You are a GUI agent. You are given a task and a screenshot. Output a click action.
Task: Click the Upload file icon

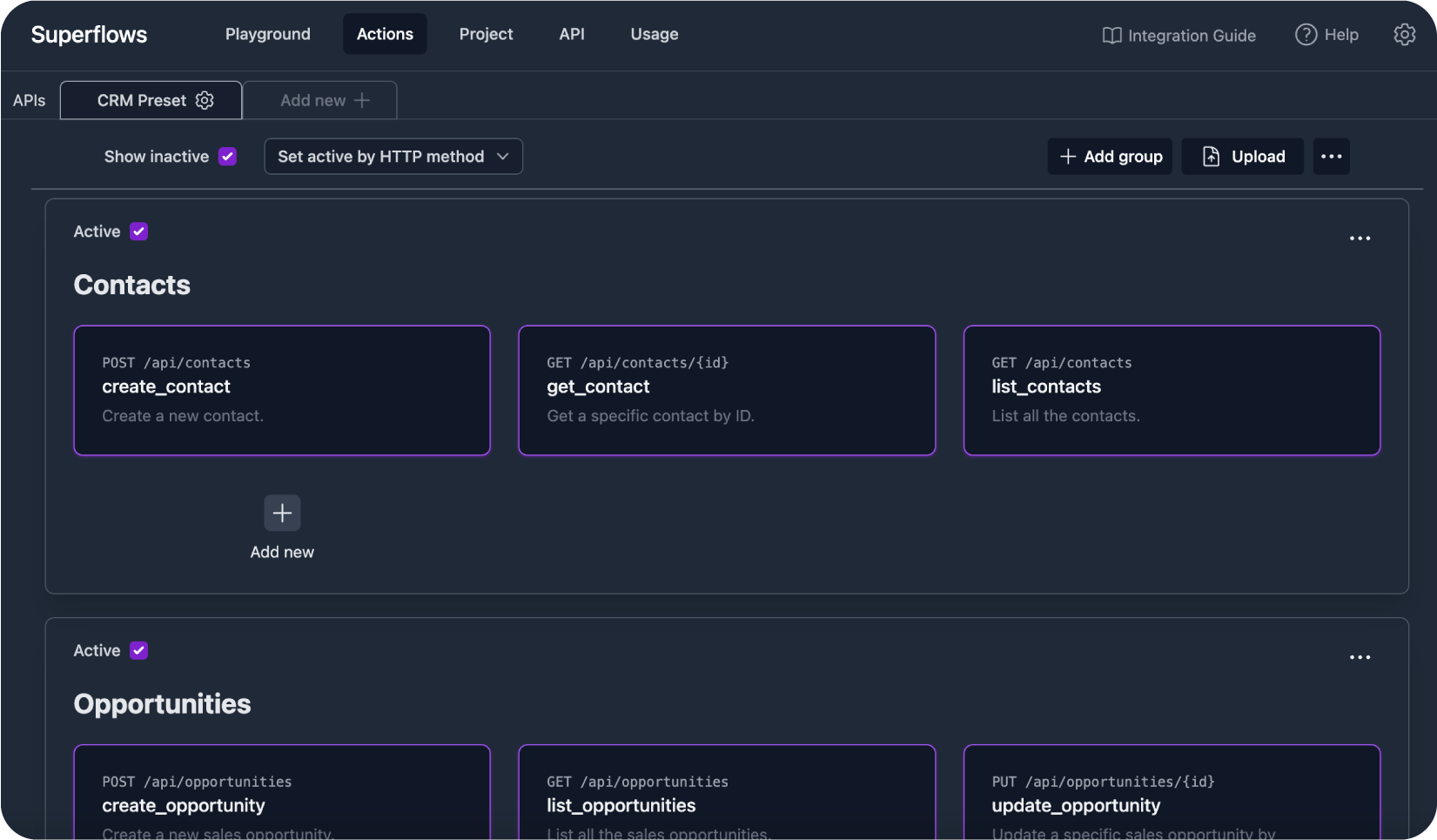pyautogui.click(x=1211, y=156)
